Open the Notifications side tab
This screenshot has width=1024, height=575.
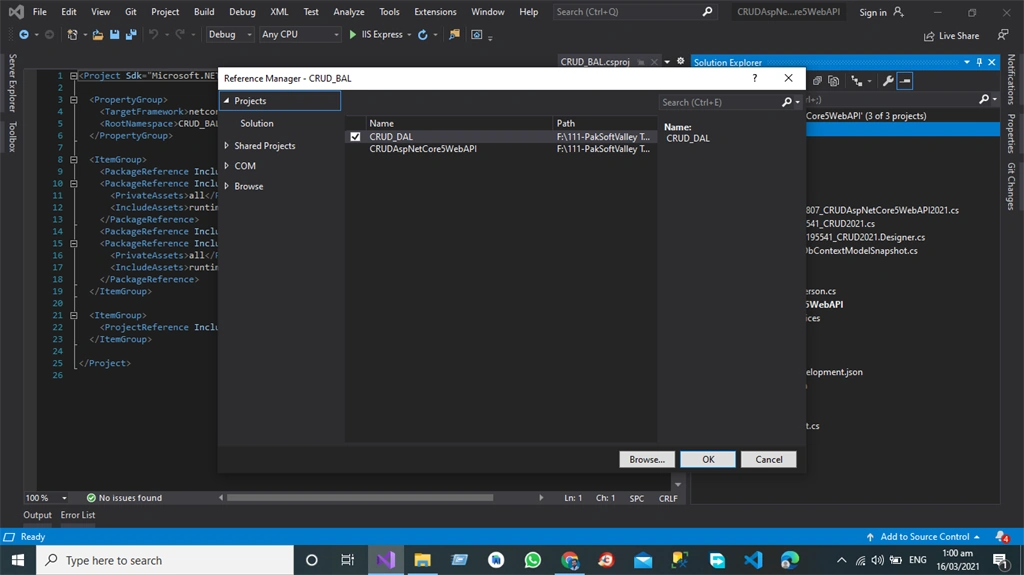tap(1011, 79)
